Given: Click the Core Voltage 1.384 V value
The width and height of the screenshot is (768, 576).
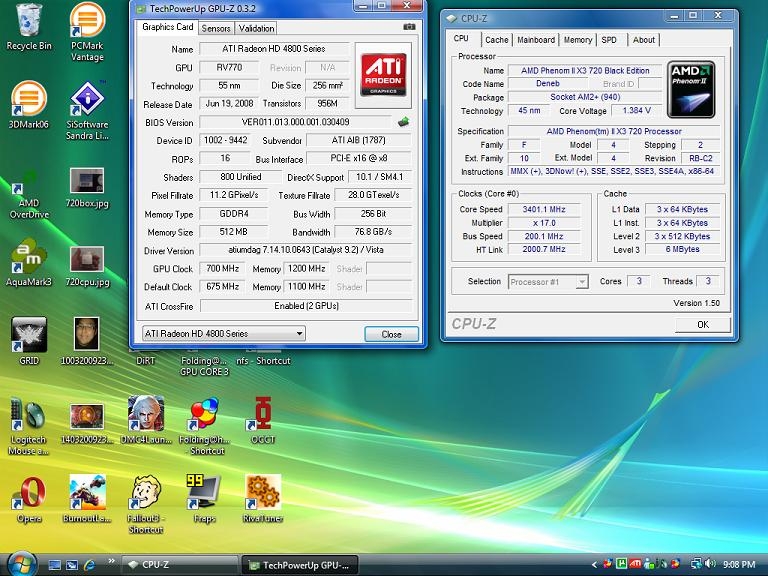Looking at the screenshot, I should tap(636, 111).
